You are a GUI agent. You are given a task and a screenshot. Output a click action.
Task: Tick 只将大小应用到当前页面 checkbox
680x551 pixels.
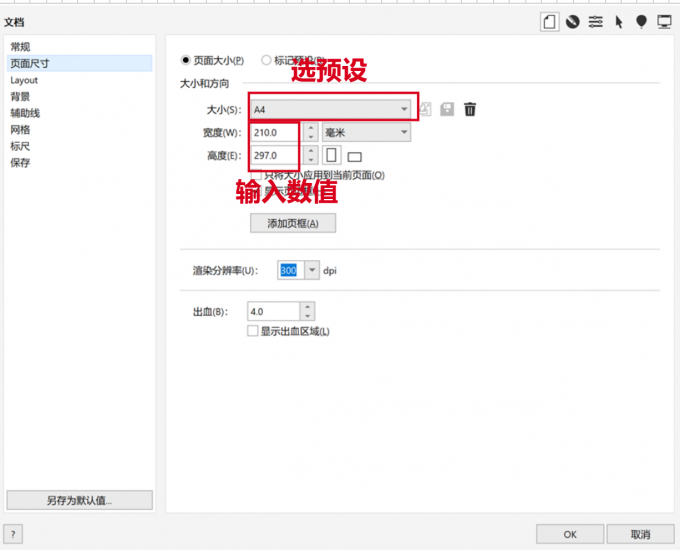(257, 175)
